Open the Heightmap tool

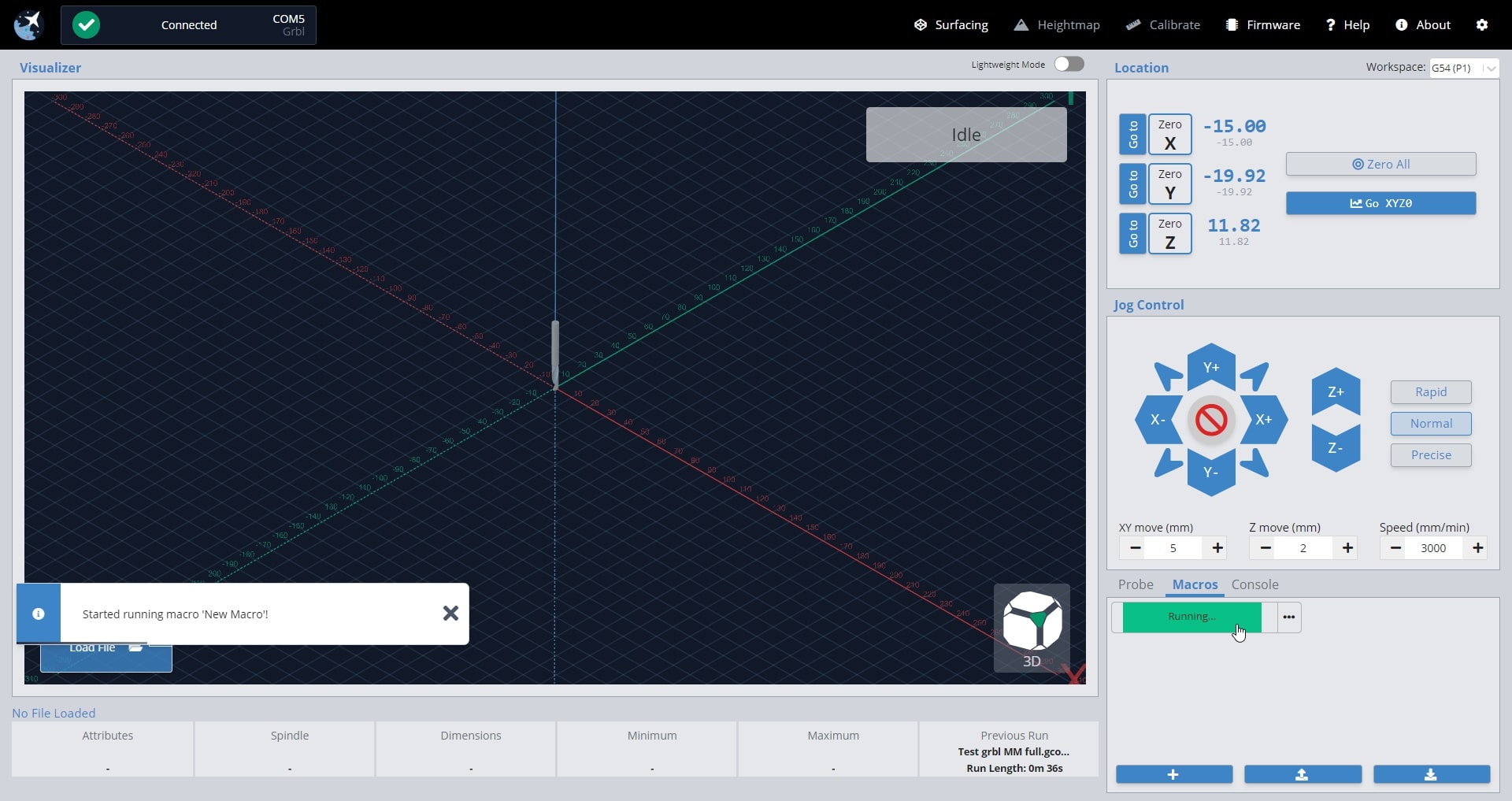click(1057, 24)
